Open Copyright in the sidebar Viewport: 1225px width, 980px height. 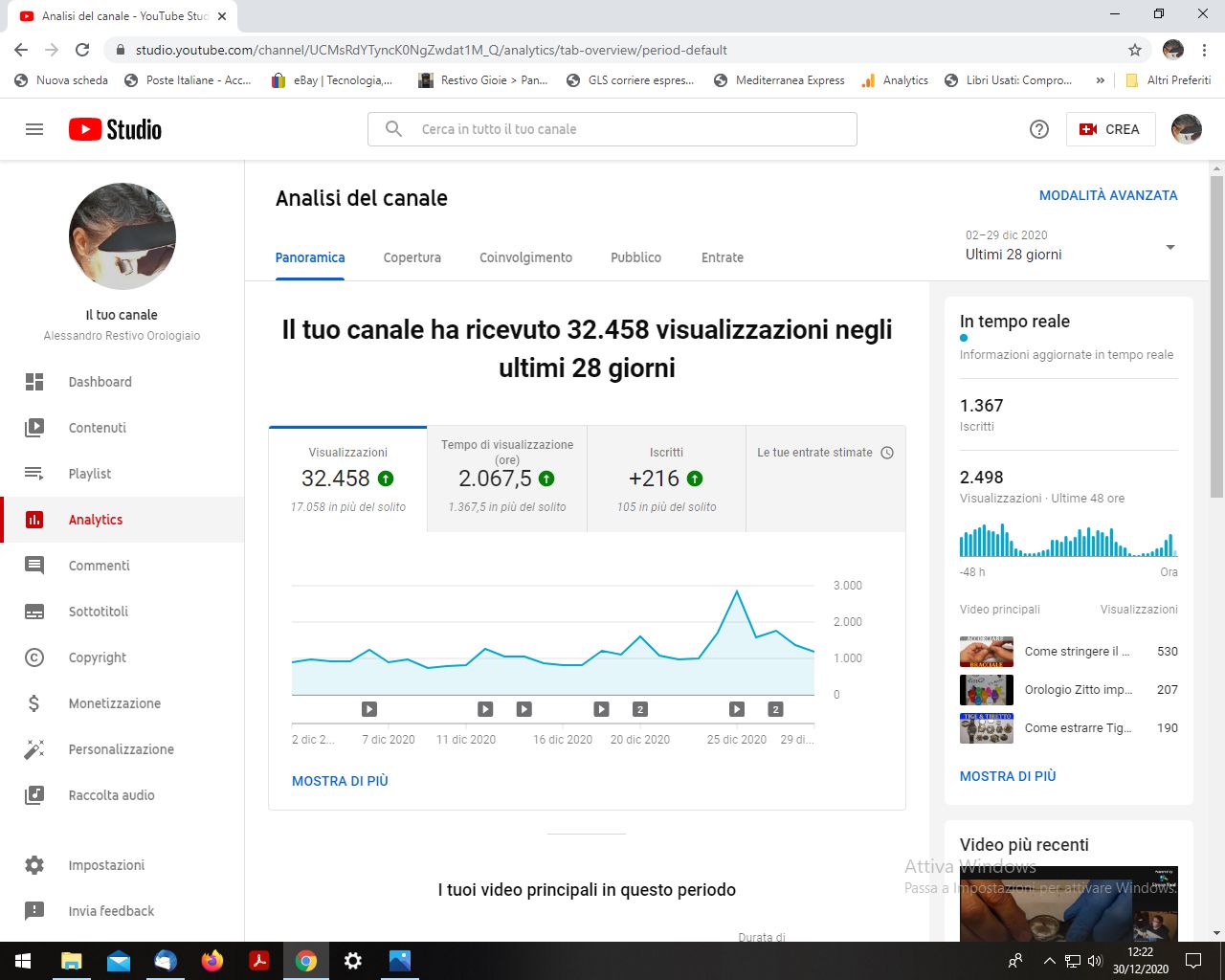click(x=122, y=657)
